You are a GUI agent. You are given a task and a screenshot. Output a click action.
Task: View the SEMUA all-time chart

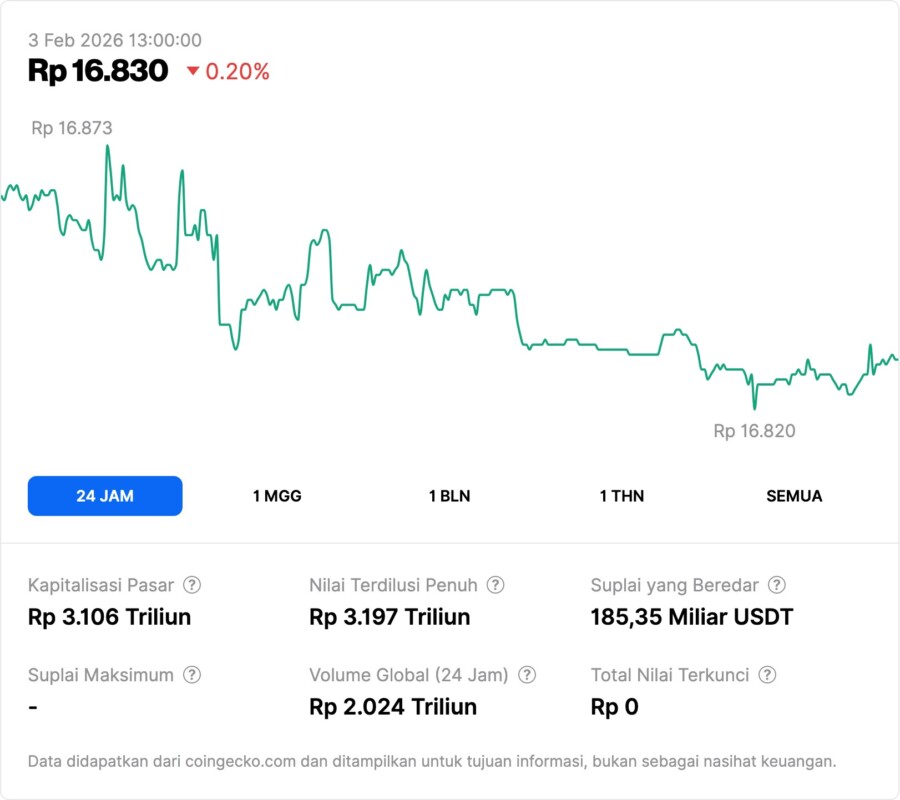(x=794, y=496)
